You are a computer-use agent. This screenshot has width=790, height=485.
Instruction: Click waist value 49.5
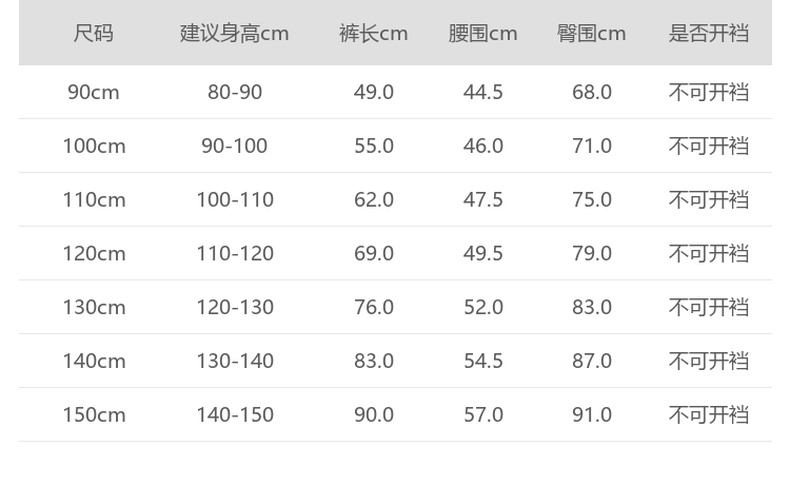coord(483,254)
